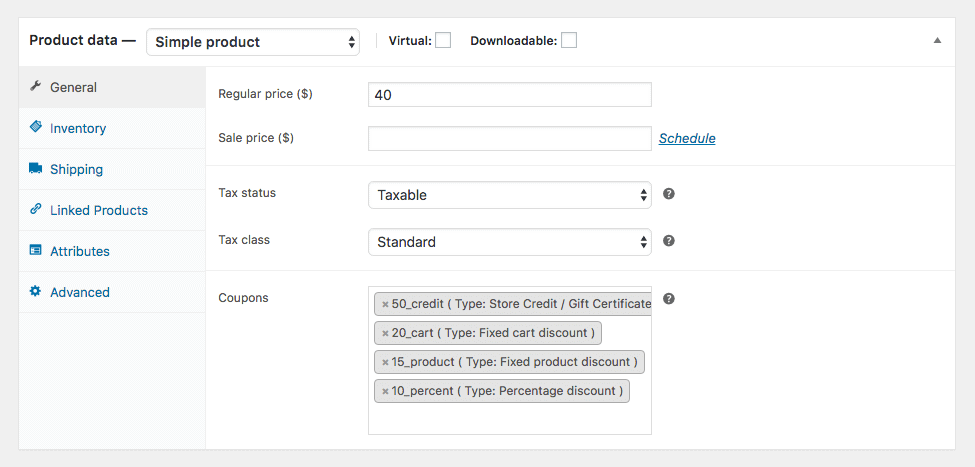Open the Simple product type dropdown
Viewport: 975px width, 467px height.
[252, 42]
